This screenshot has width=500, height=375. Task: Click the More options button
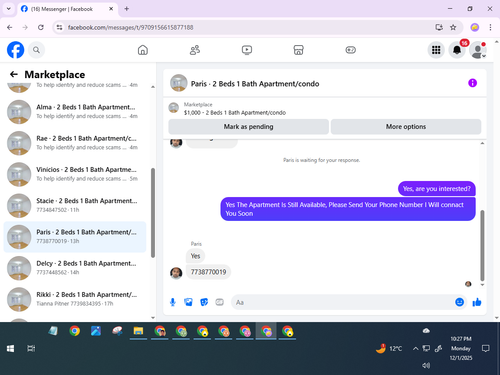(x=406, y=127)
